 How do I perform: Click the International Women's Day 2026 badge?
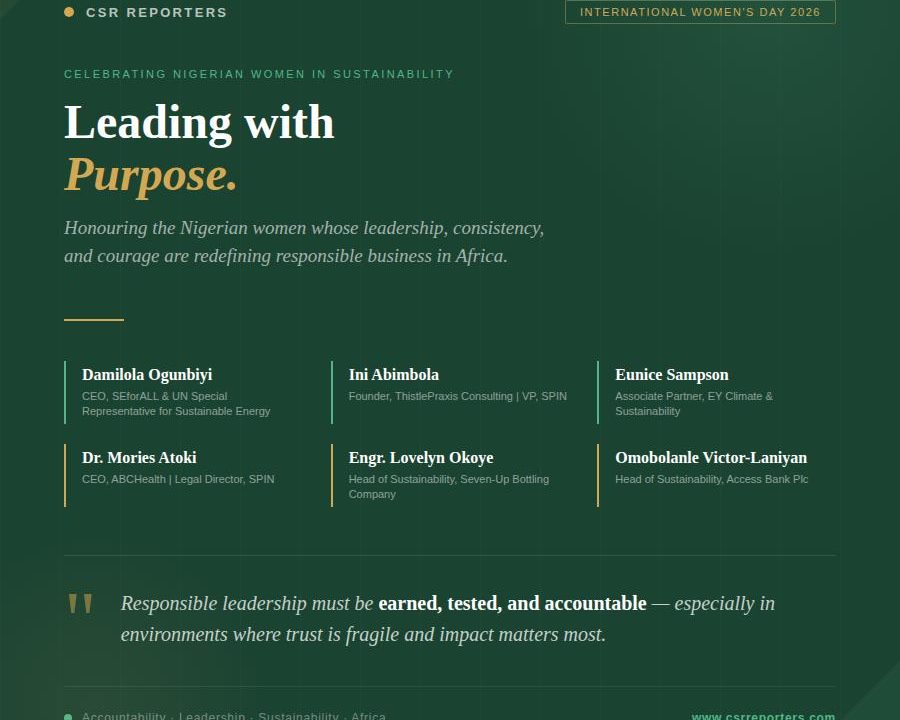[700, 12]
